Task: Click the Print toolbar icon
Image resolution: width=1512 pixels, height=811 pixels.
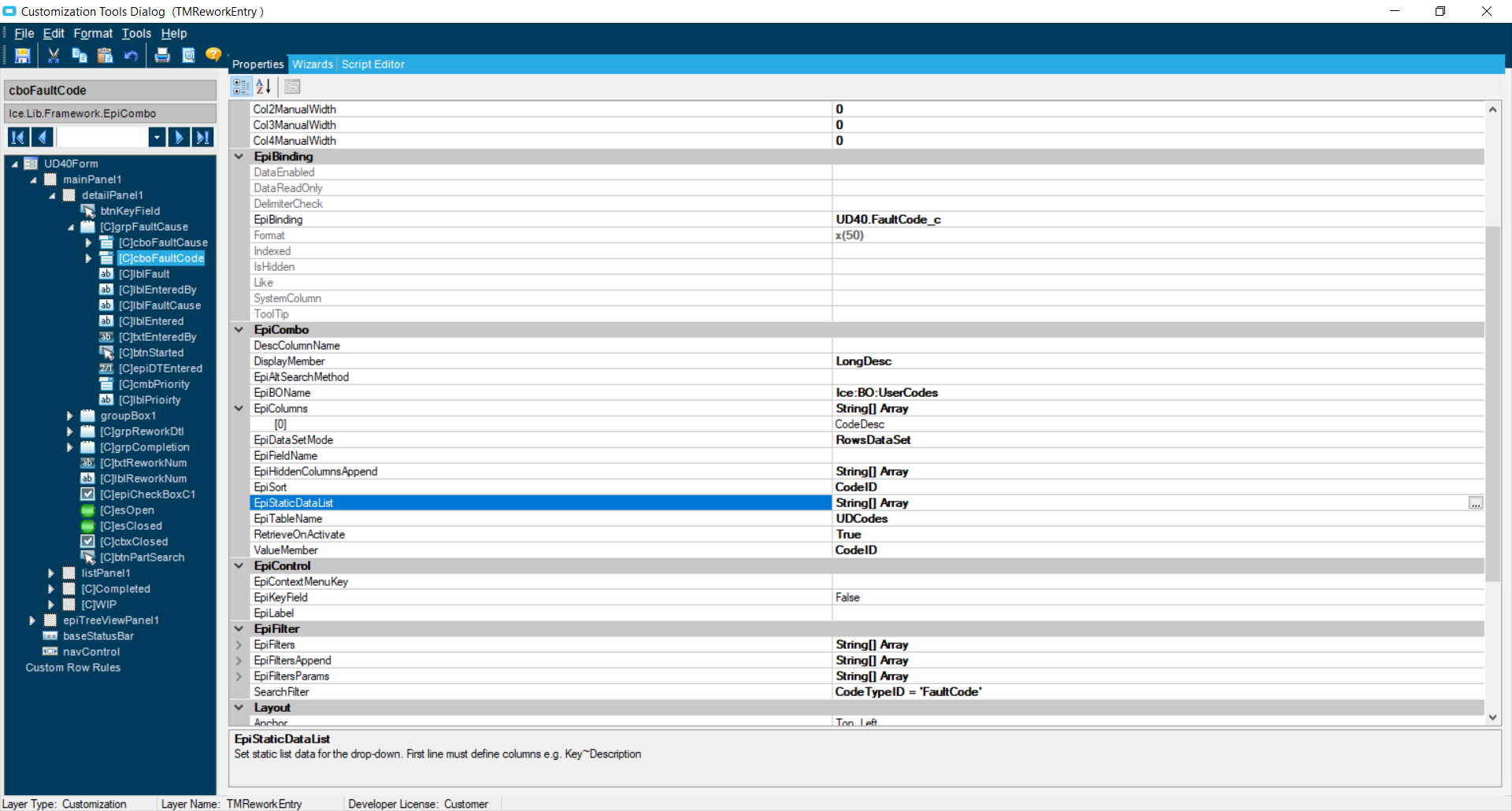Action: 162,55
